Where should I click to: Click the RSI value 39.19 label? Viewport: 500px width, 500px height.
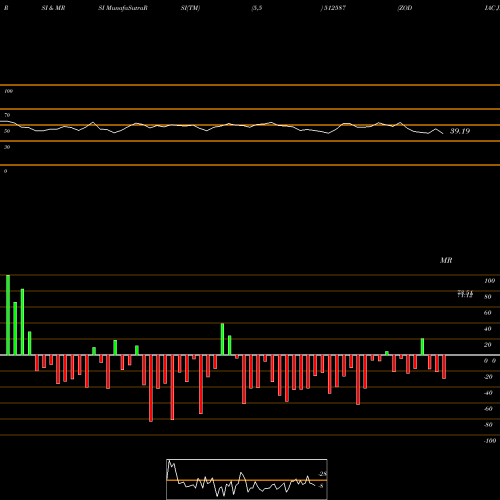click(x=460, y=131)
